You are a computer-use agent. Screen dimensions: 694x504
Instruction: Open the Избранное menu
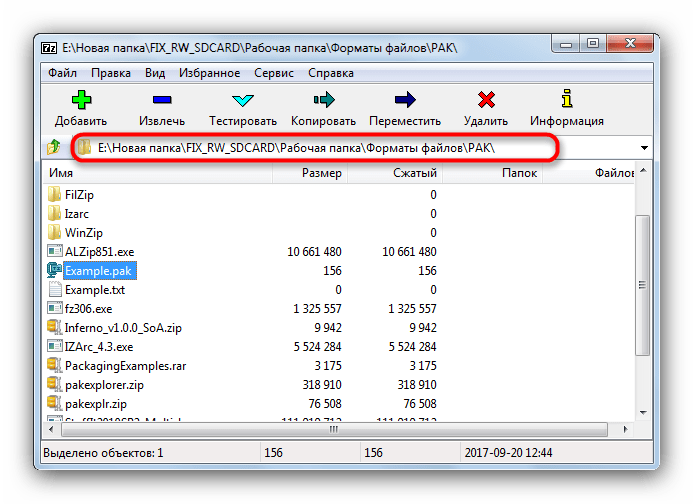click(x=208, y=73)
